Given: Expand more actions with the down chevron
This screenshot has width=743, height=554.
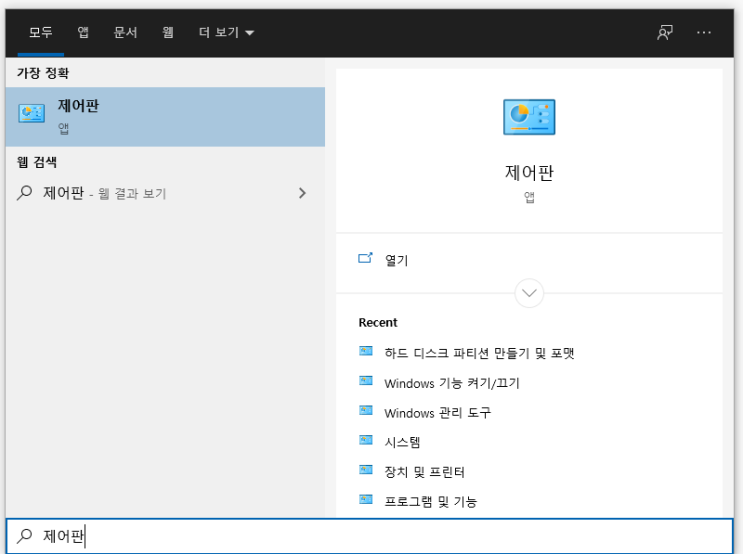Looking at the screenshot, I should point(529,293).
